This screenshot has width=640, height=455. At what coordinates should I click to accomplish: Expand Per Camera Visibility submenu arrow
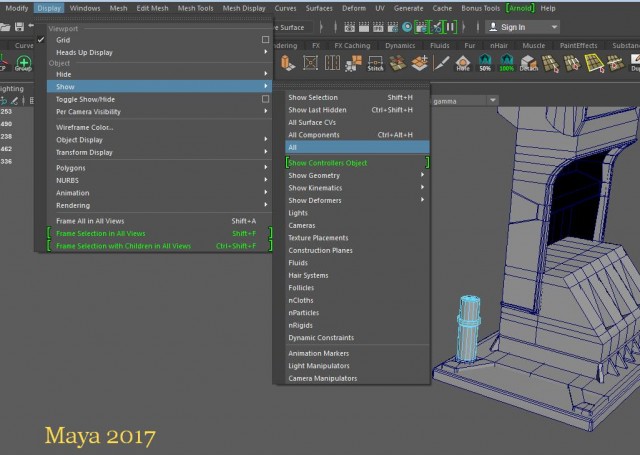pos(266,111)
